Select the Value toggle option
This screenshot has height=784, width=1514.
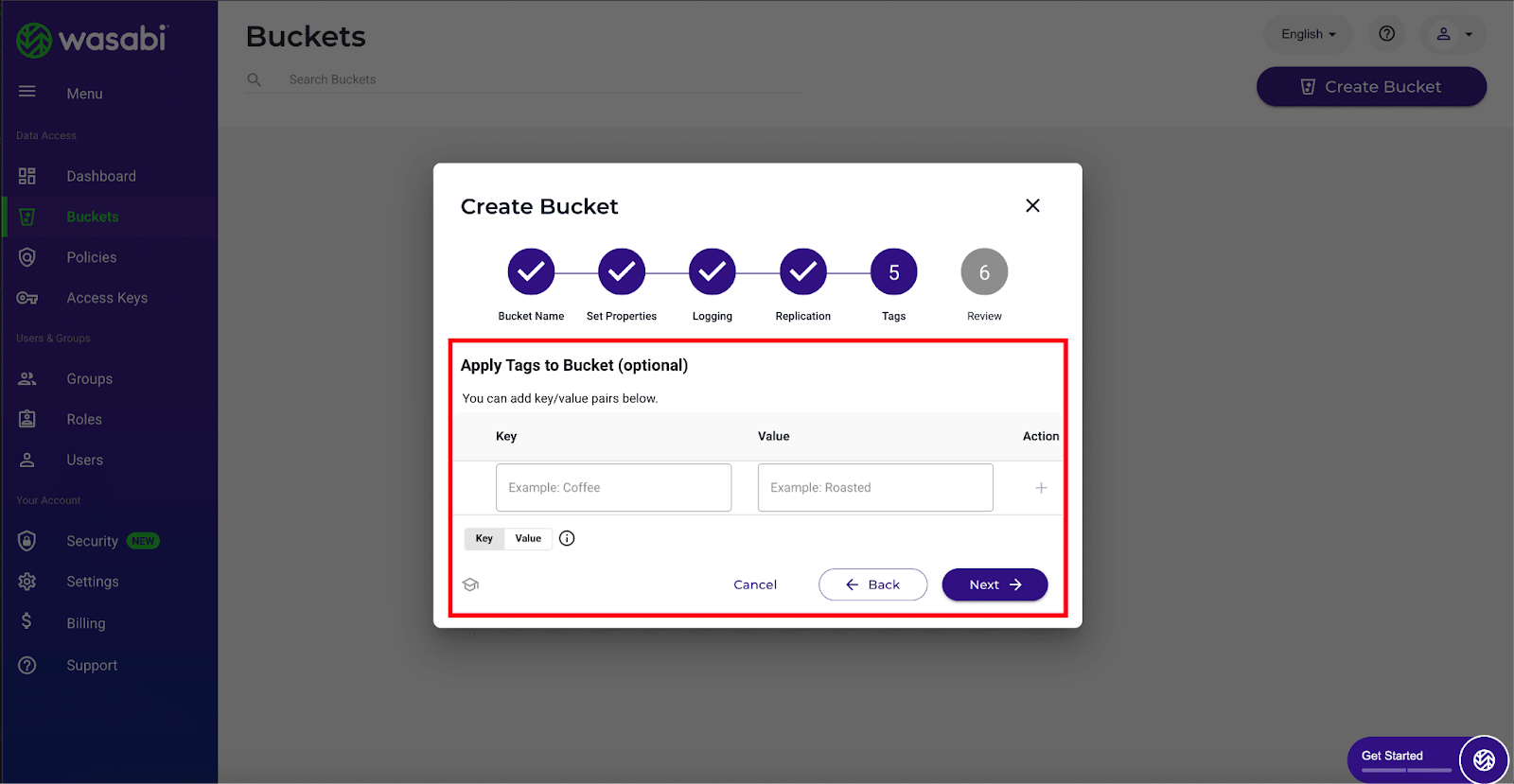(x=528, y=538)
